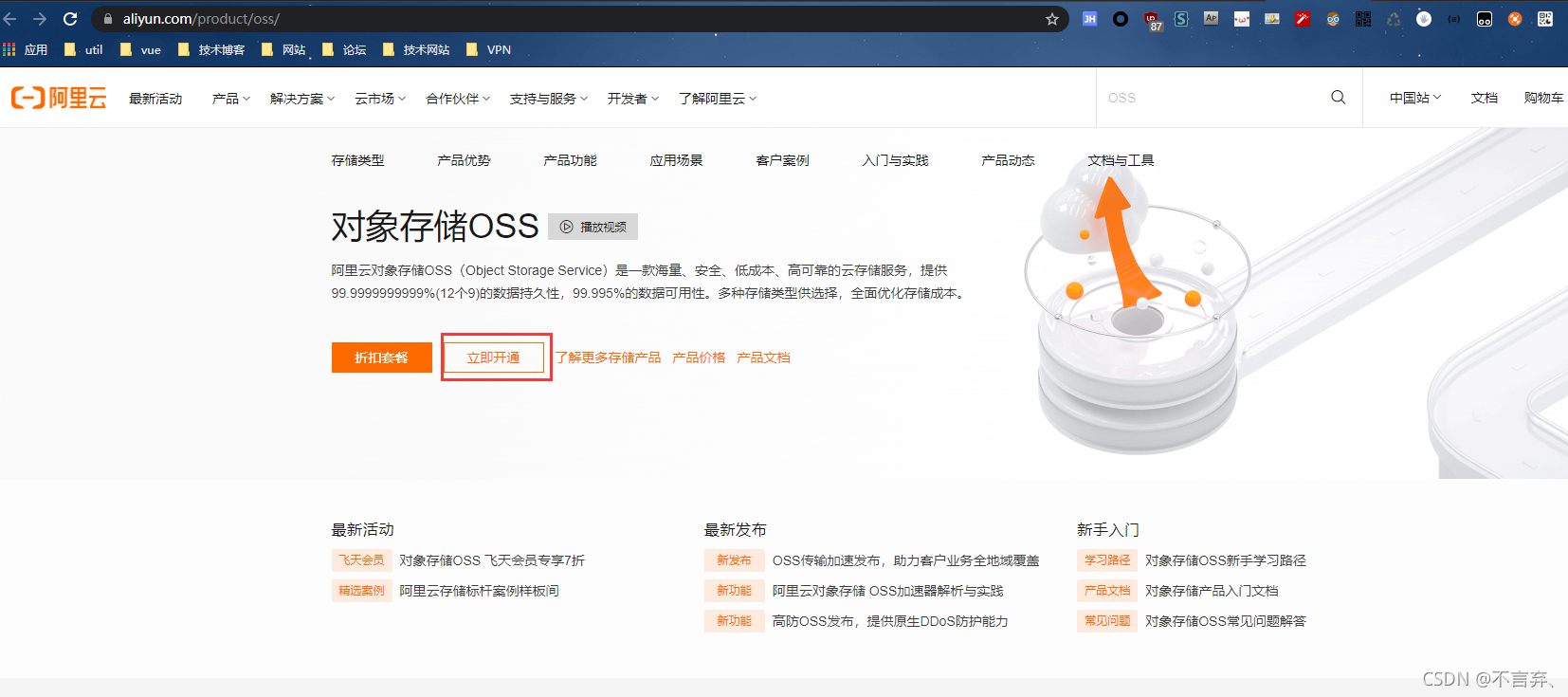The image size is (1568, 697).
Task: Expand the 解决方案 dropdown menu
Action: [x=302, y=99]
